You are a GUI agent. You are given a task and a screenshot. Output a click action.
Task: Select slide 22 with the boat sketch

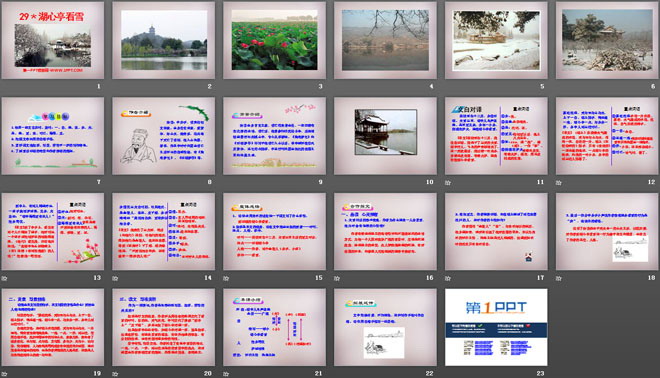pyautogui.click(x=385, y=327)
